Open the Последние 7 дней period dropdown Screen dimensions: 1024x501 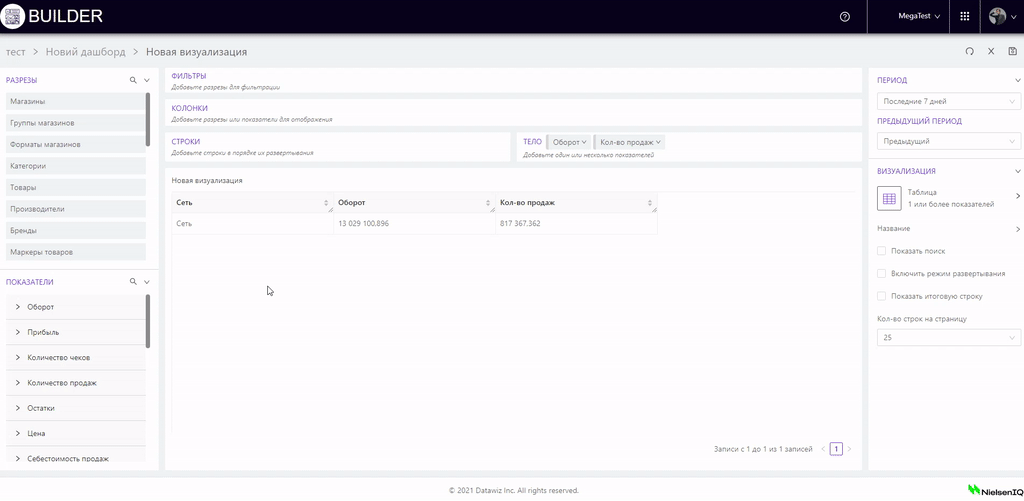coord(947,102)
